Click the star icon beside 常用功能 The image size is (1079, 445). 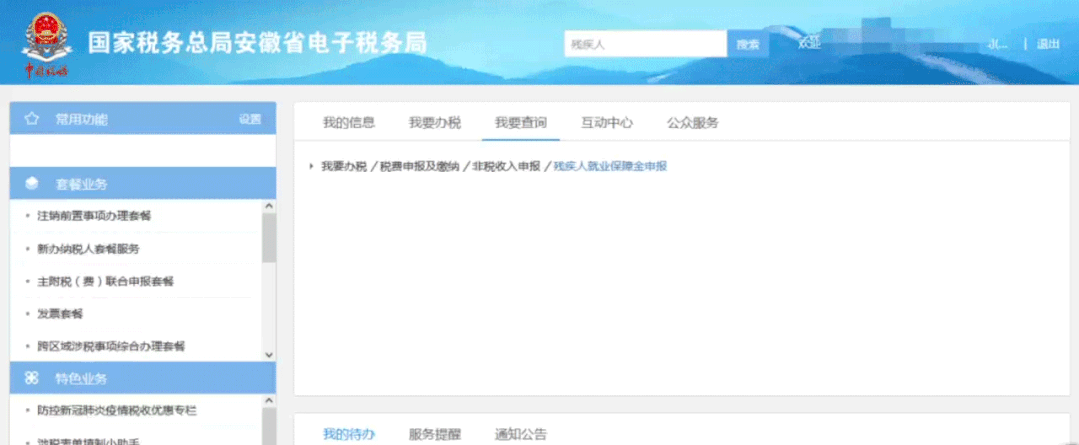point(32,119)
